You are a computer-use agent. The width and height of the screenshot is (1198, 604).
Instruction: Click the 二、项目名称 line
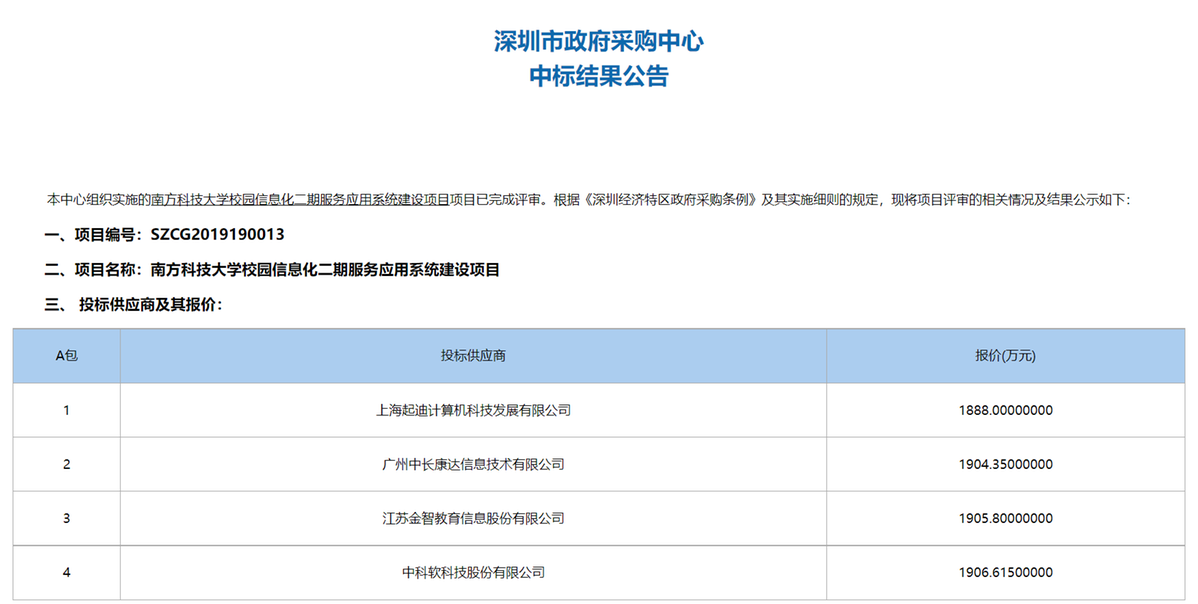tap(272, 270)
